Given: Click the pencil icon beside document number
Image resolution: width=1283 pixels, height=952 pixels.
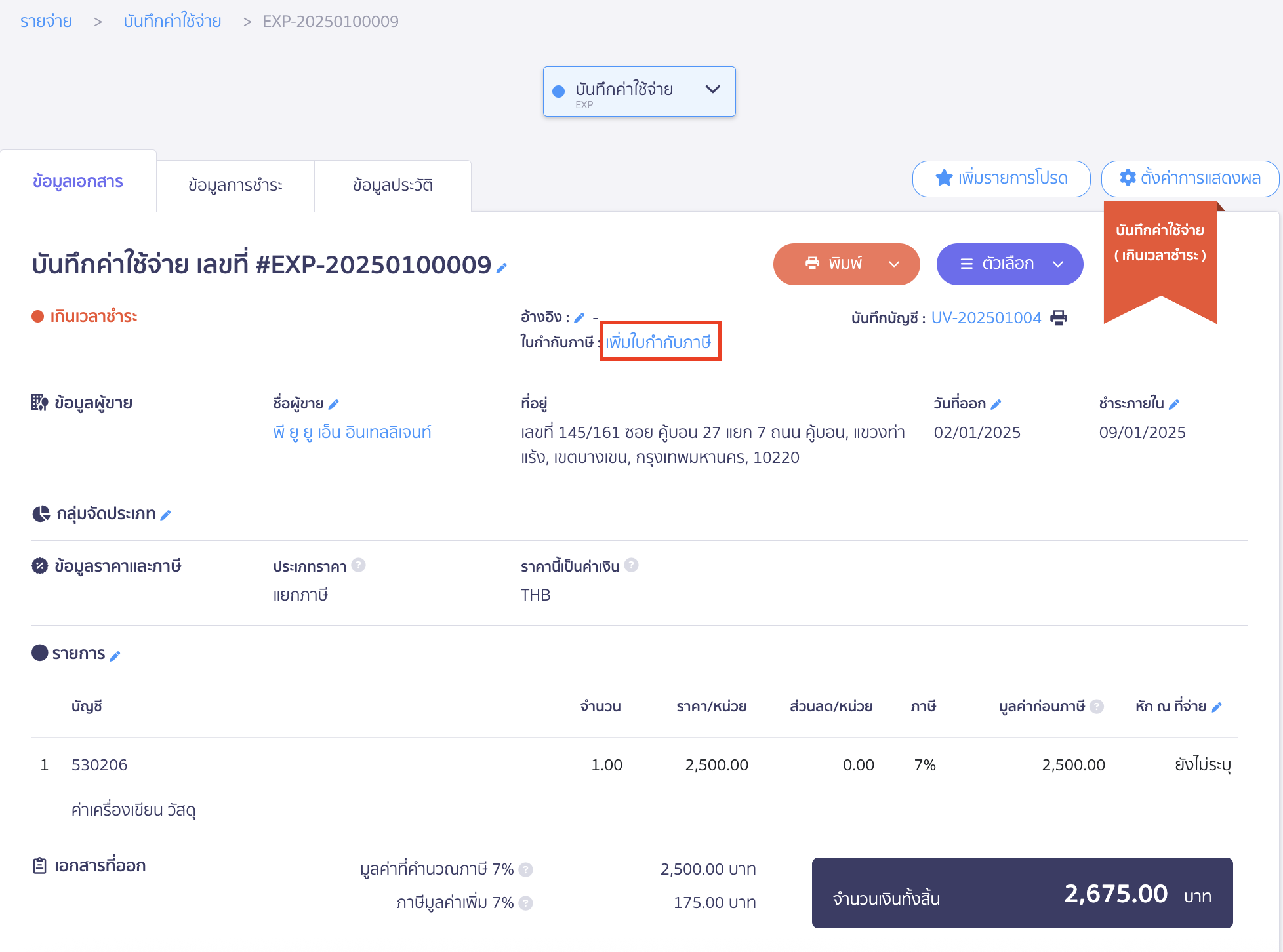Looking at the screenshot, I should tap(502, 268).
